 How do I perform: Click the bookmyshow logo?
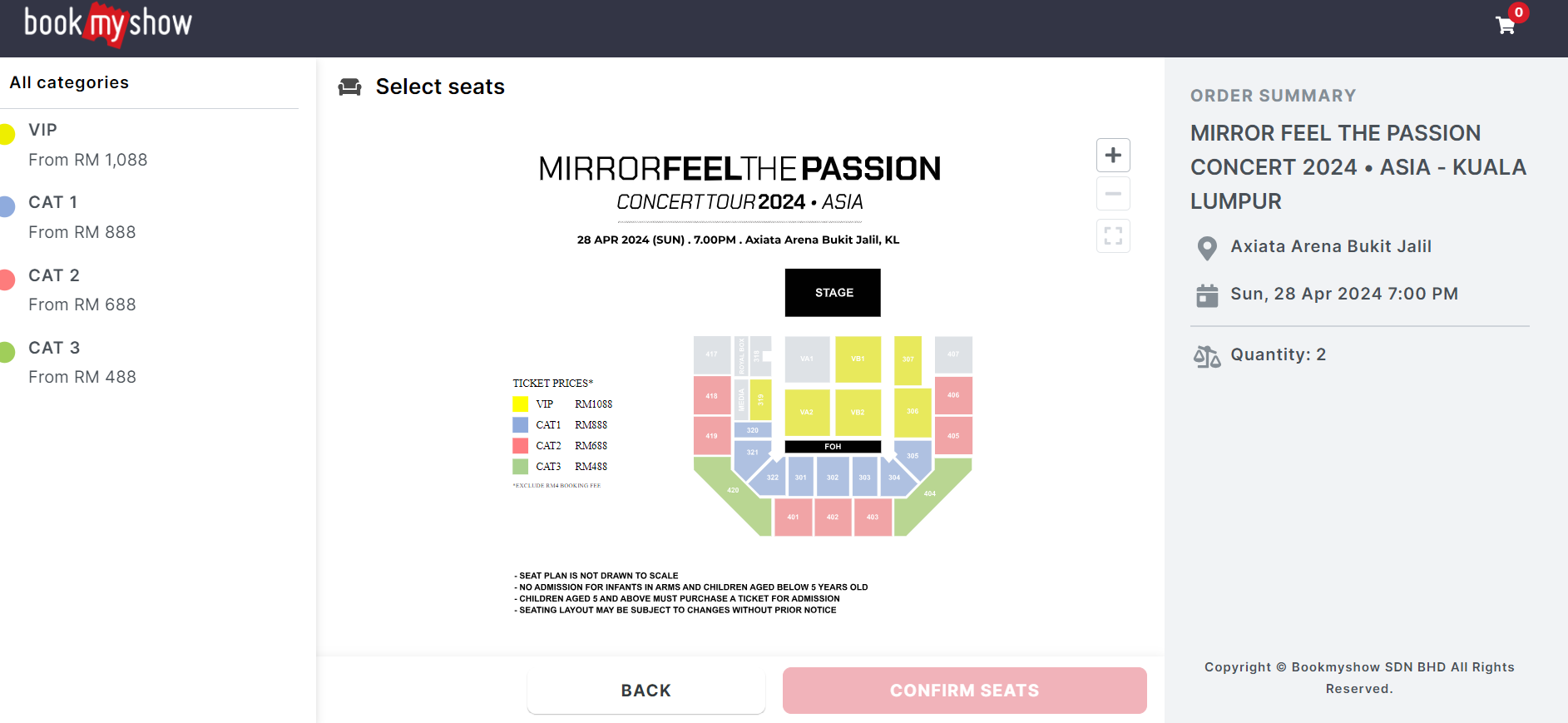(x=108, y=24)
